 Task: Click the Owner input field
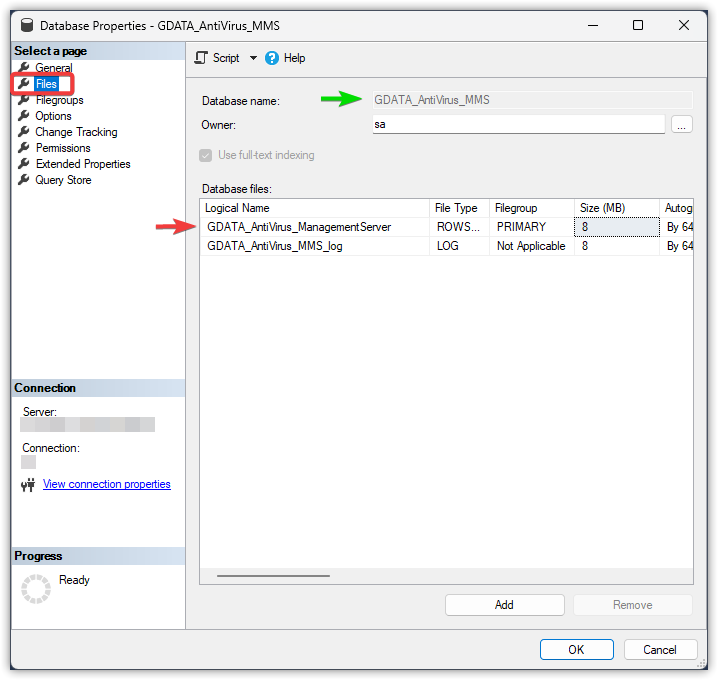[x=518, y=125]
